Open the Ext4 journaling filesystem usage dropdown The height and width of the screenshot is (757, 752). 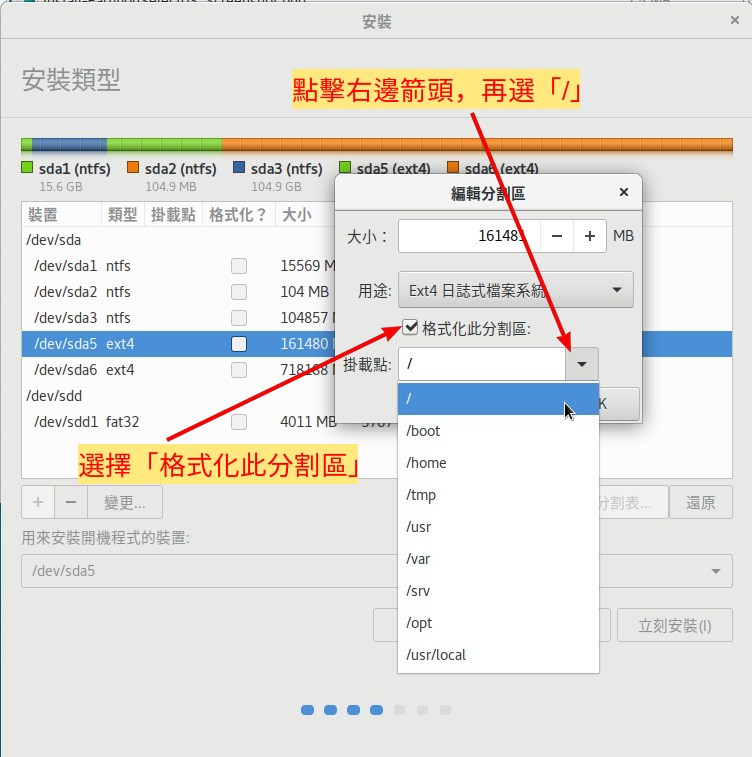point(515,291)
